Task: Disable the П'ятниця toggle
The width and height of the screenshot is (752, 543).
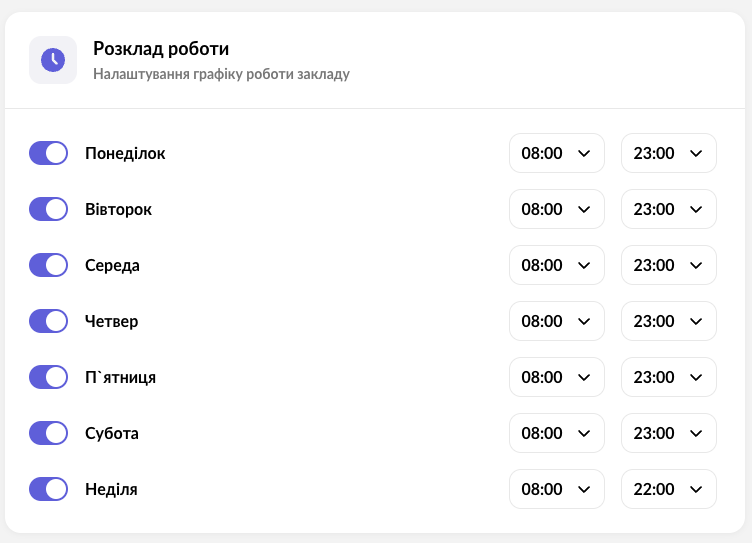Action: (x=48, y=378)
